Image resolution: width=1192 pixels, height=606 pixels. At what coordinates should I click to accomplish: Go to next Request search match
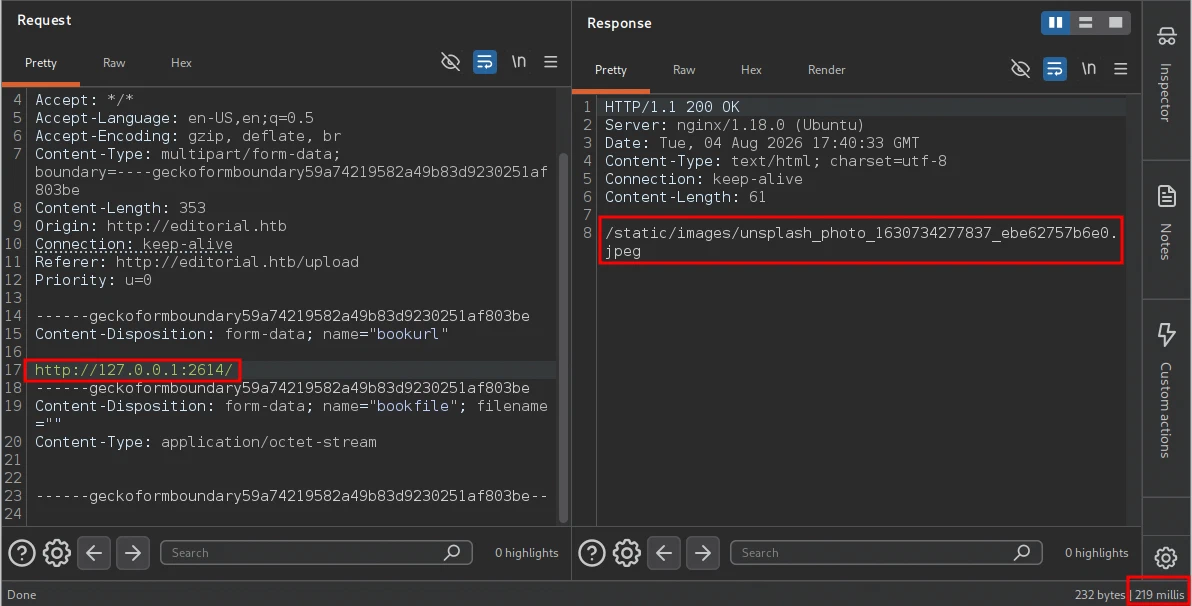coord(133,553)
